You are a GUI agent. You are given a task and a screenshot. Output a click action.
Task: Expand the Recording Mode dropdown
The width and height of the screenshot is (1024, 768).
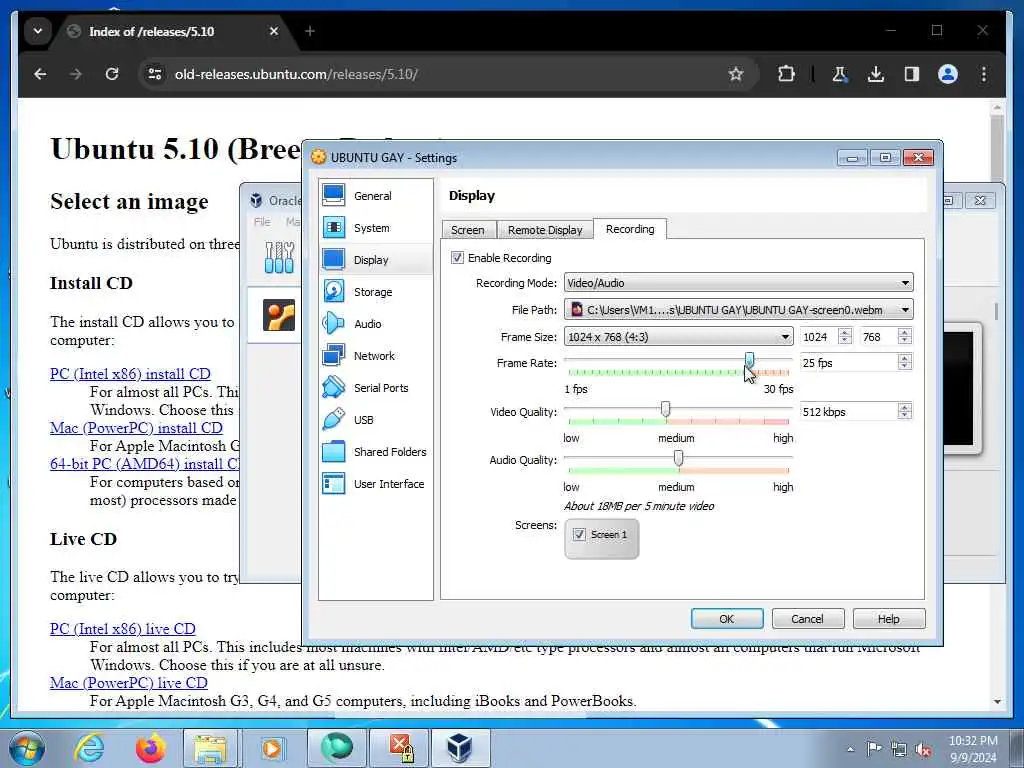click(905, 283)
